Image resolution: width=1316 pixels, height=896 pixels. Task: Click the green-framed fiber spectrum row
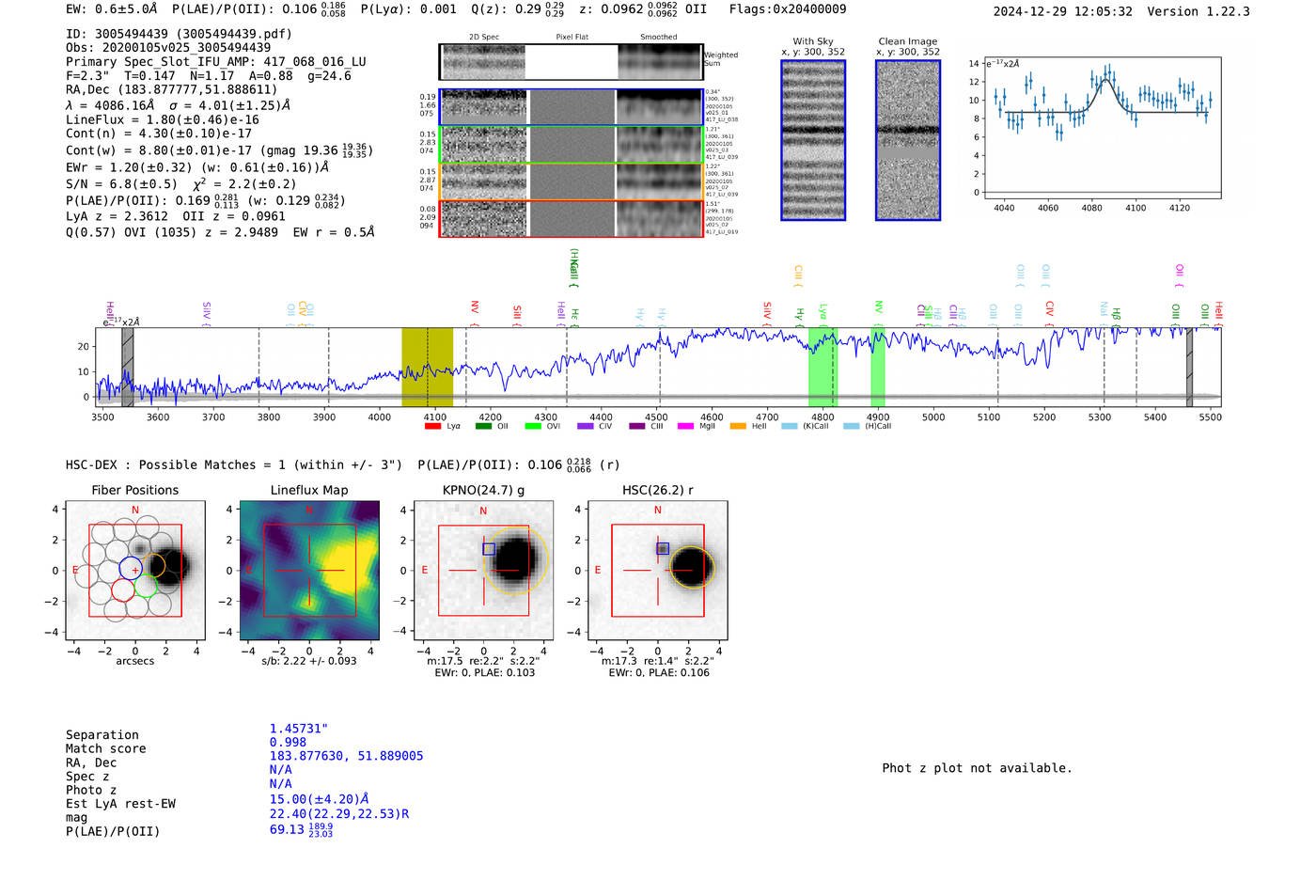[x=571, y=144]
